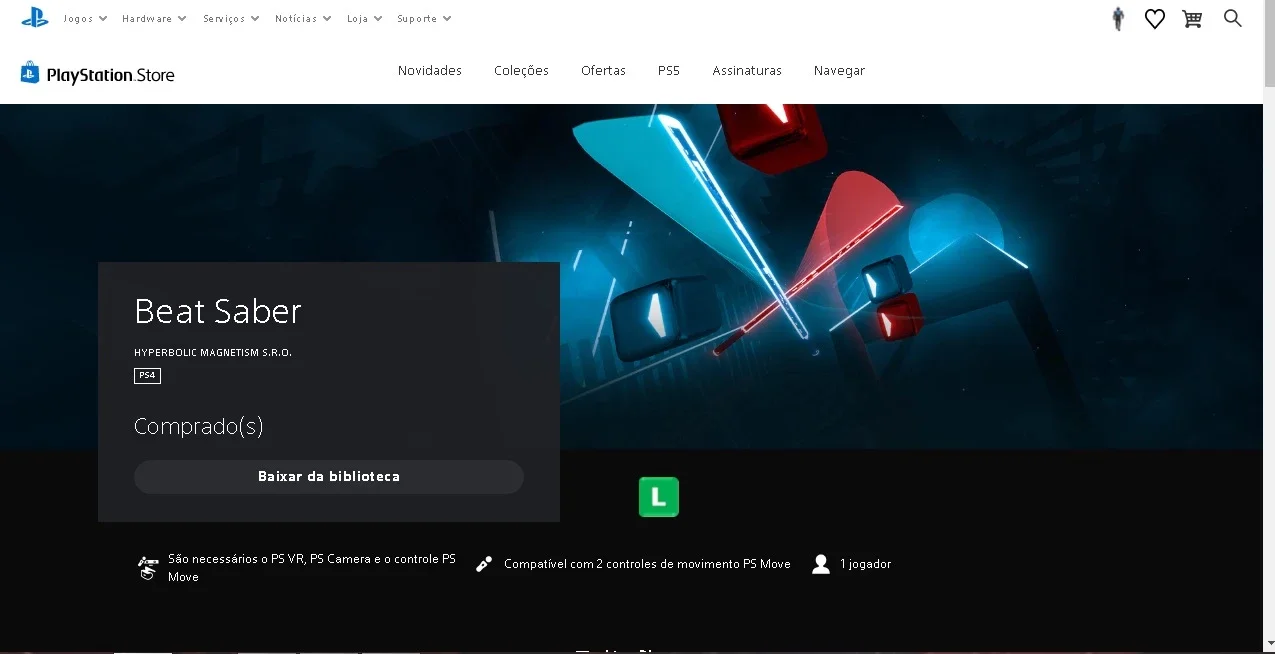Click the Comprado(s) status text
The width and height of the screenshot is (1275, 654).
point(199,427)
